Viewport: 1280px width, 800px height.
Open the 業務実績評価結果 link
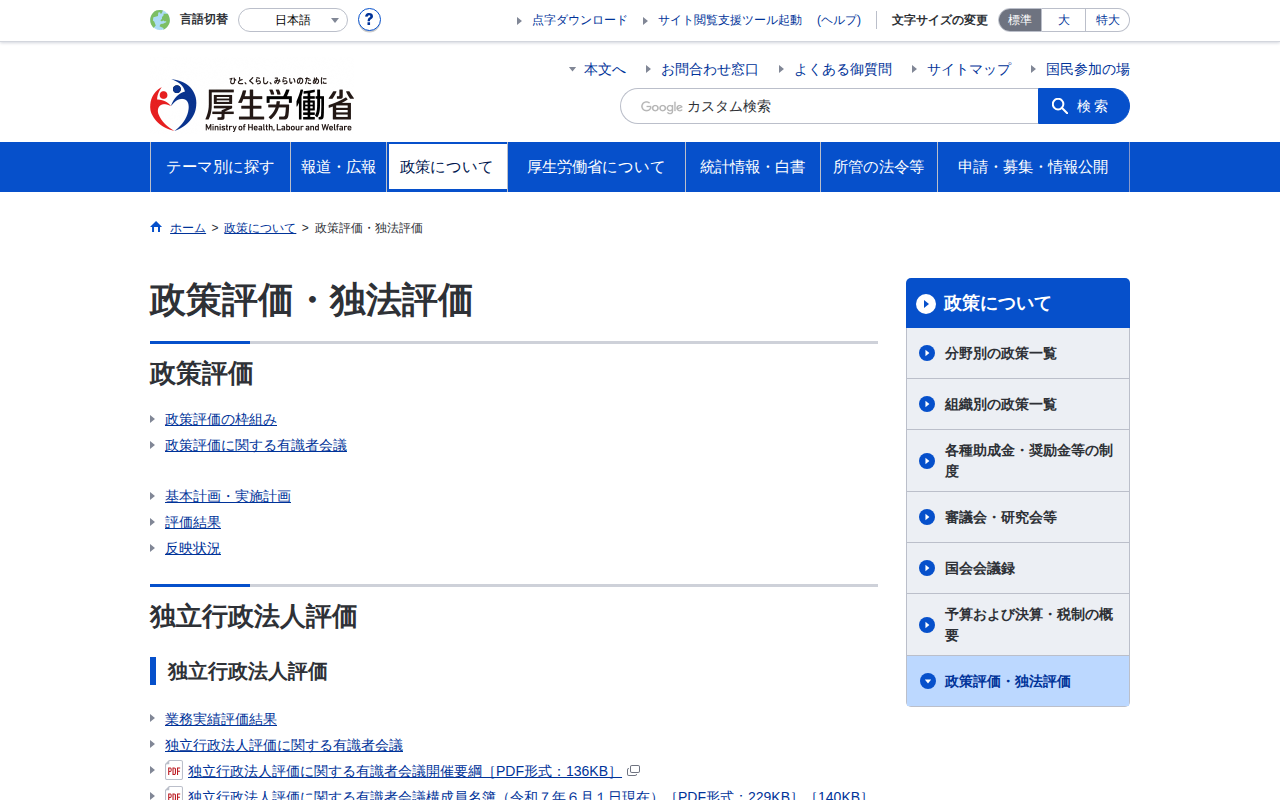[x=221, y=719]
